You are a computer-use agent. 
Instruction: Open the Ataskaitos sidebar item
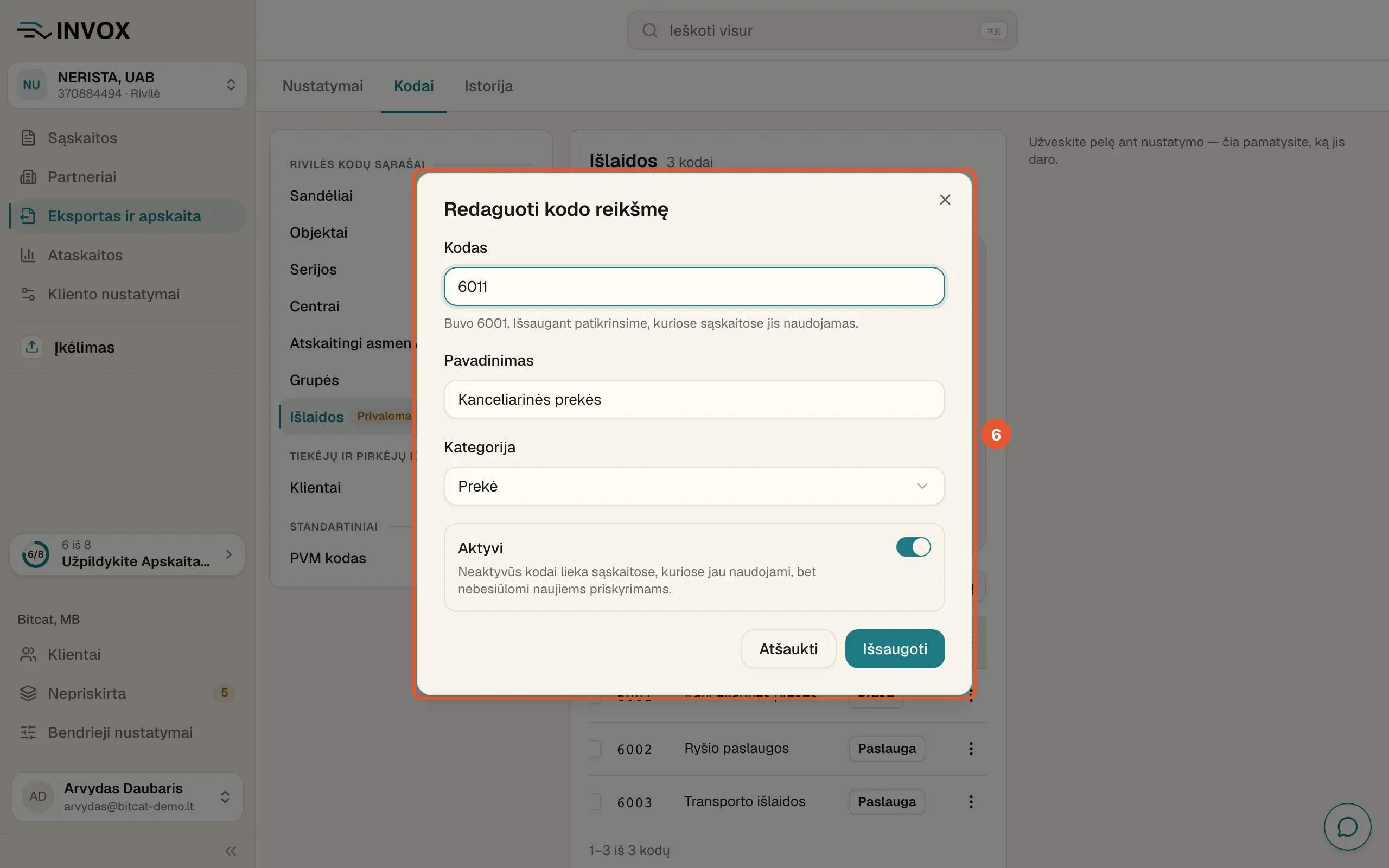pos(128,255)
